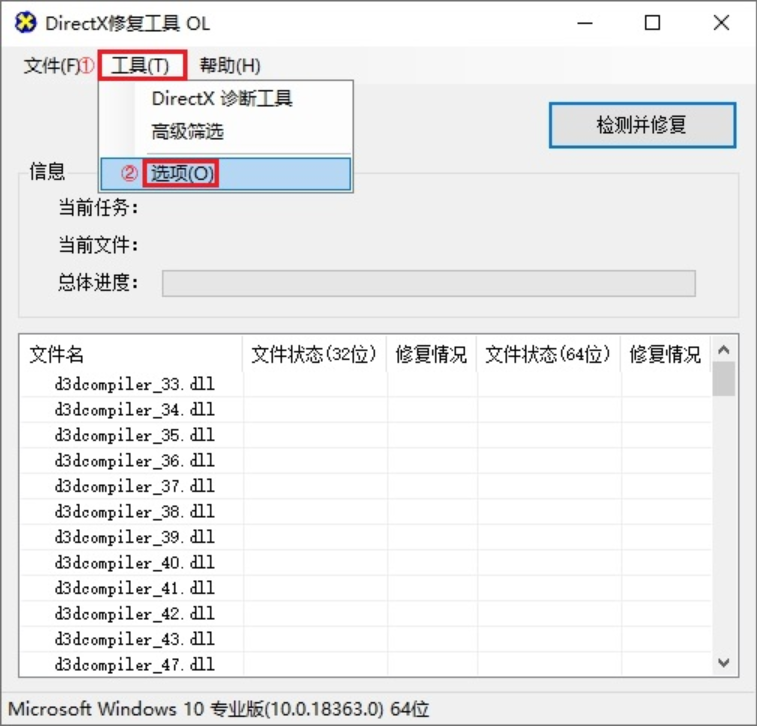Click the 文件名 column header
The width and height of the screenshot is (757, 726).
[130, 354]
